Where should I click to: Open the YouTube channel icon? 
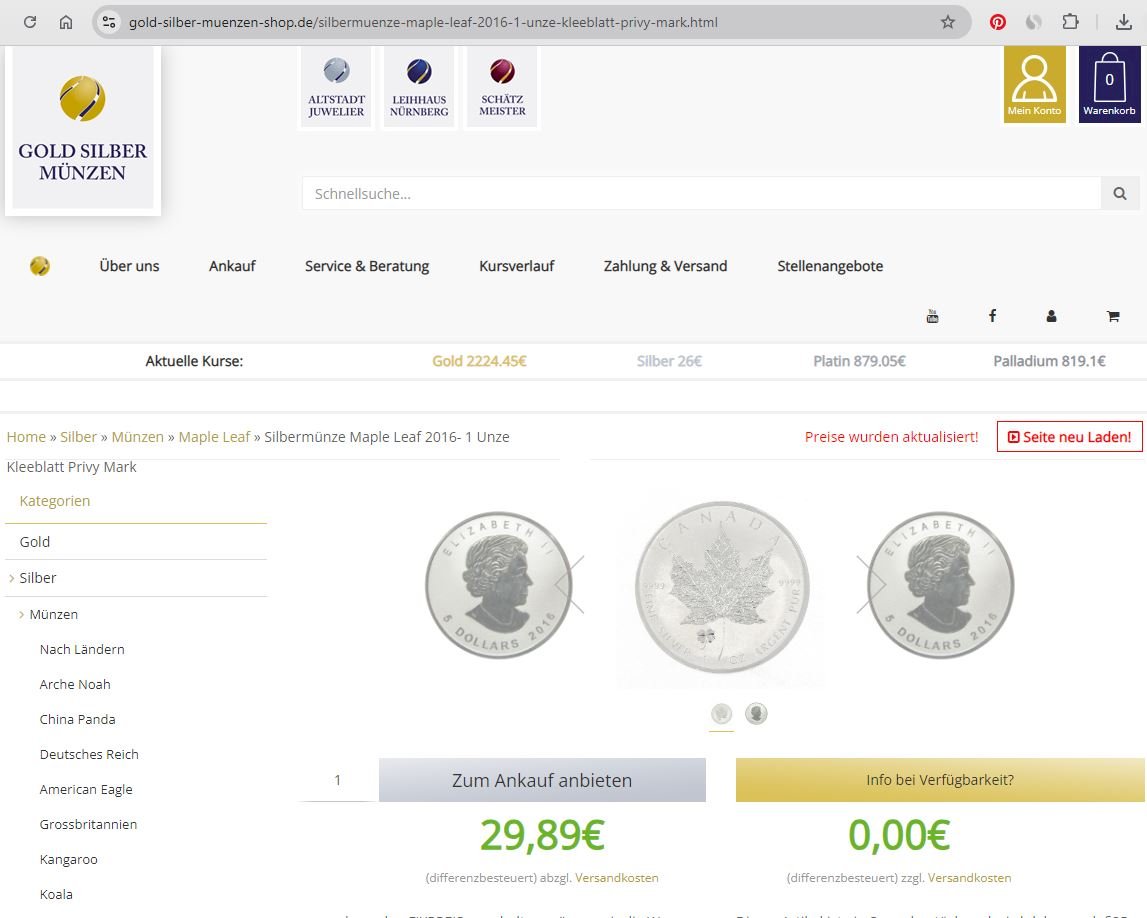click(932, 316)
